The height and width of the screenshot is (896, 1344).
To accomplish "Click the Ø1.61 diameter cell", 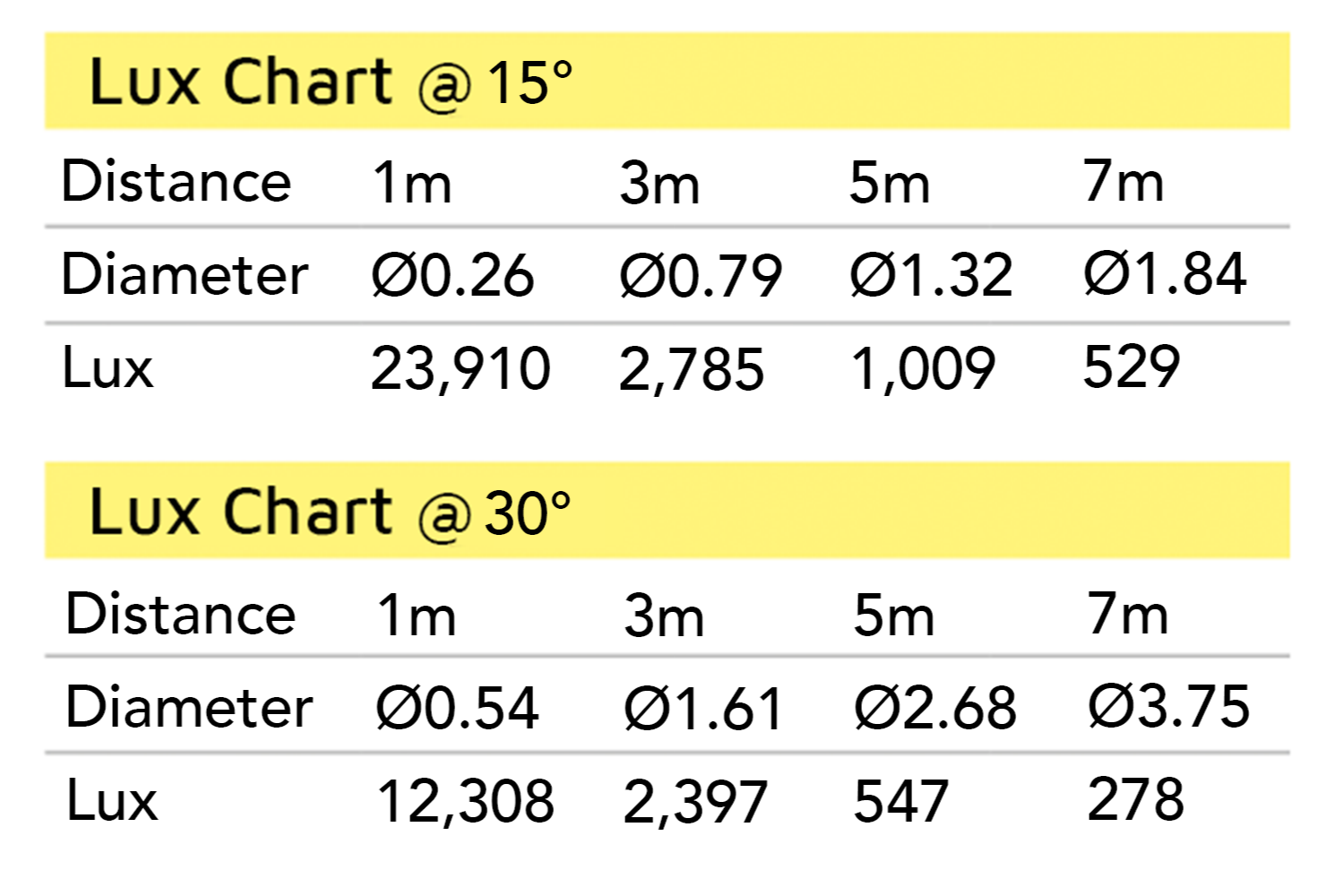I will [703, 708].
